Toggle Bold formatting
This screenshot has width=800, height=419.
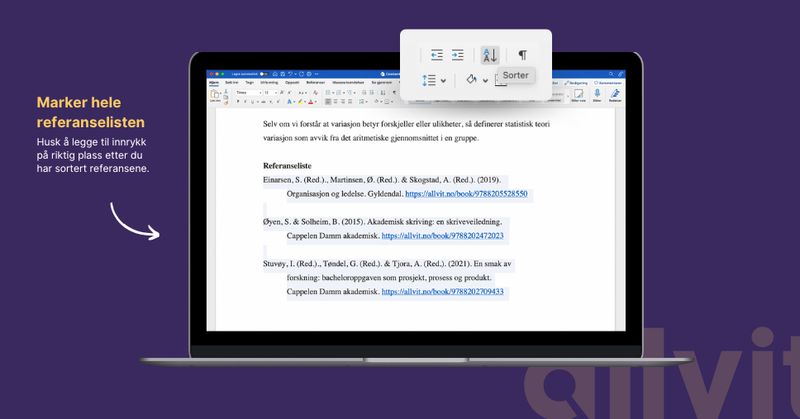coord(238,102)
